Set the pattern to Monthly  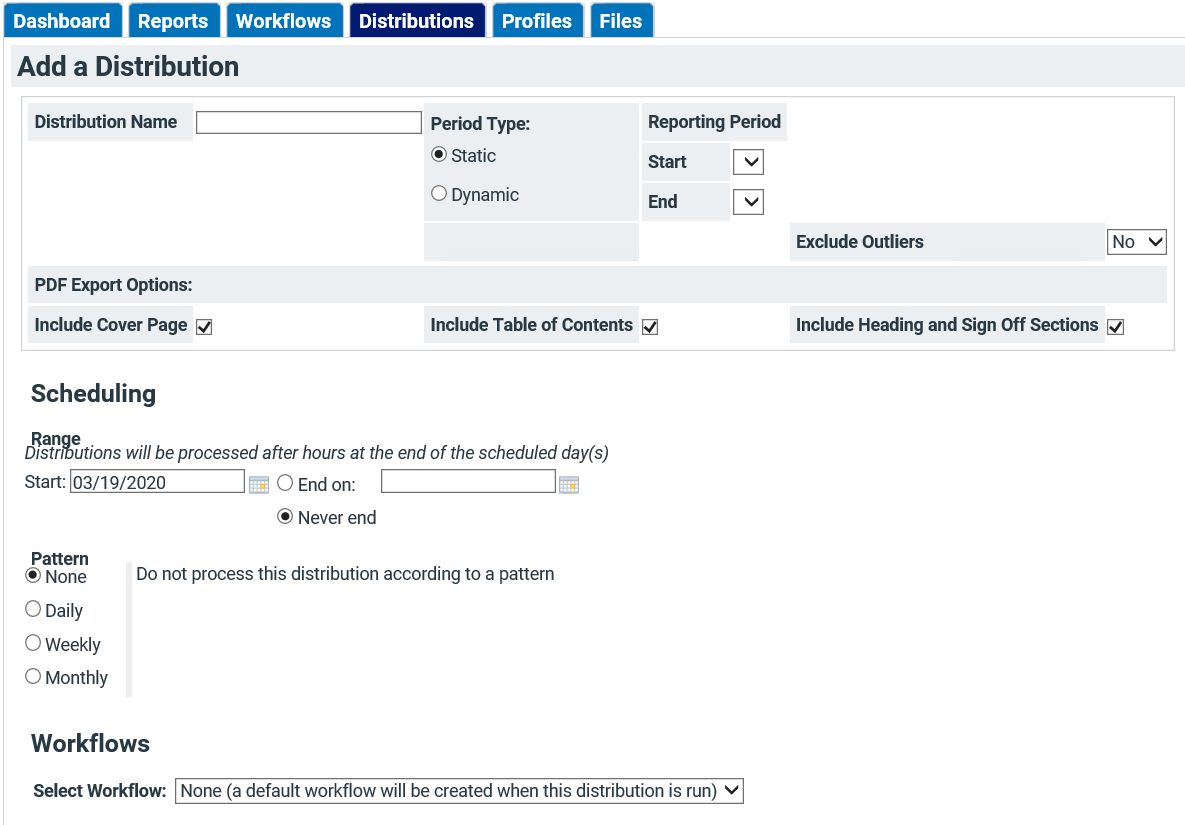coord(32,676)
